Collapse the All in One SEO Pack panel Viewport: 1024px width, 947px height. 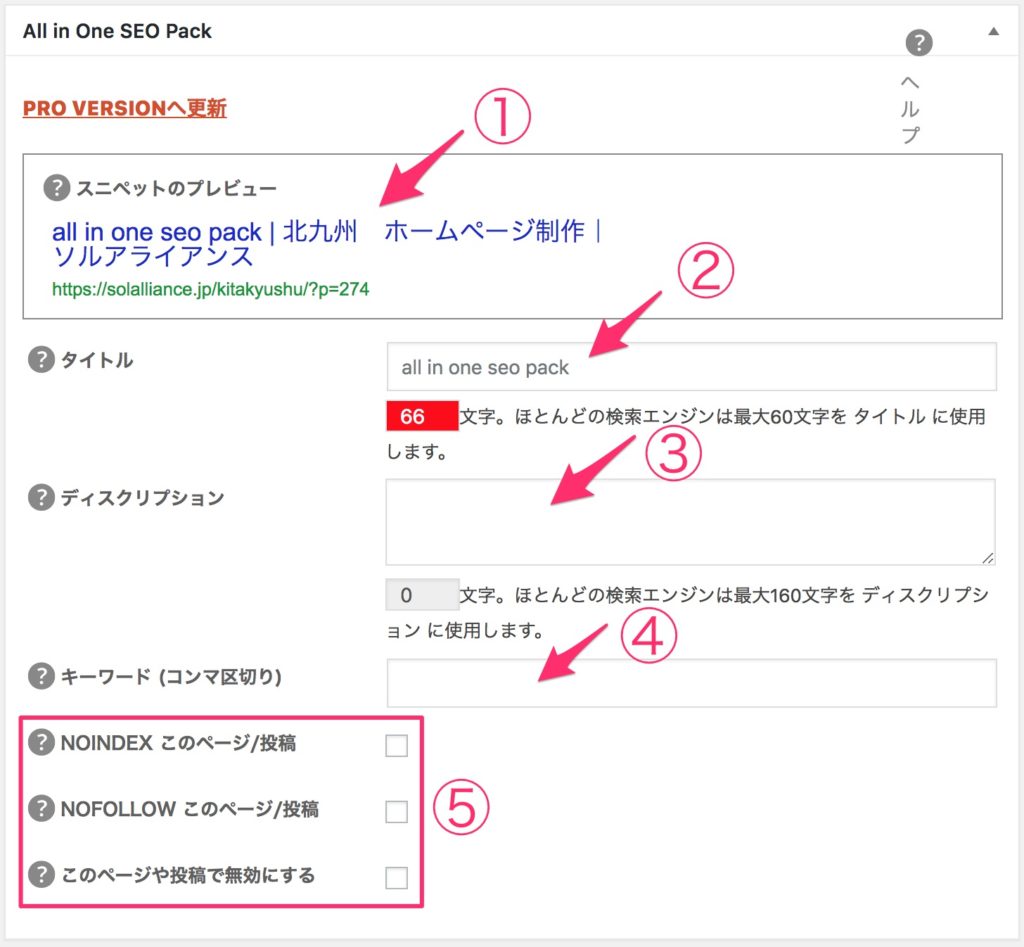tap(993, 31)
